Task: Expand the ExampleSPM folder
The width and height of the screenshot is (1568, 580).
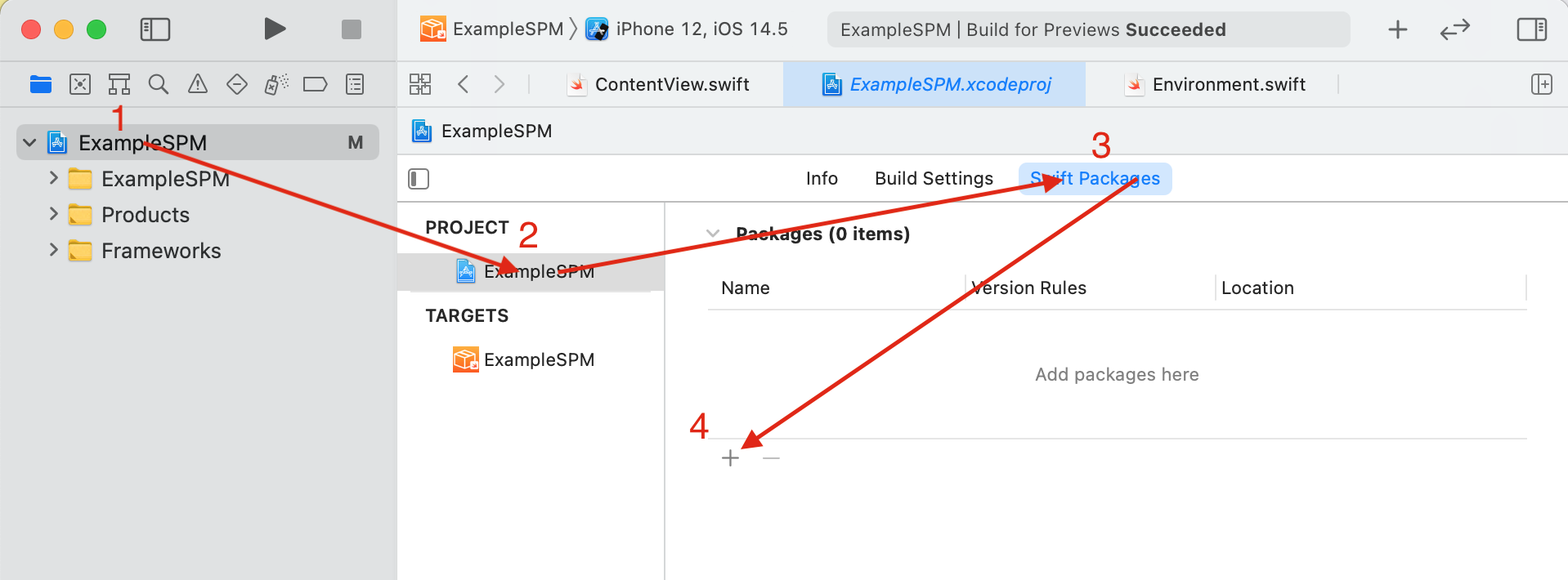Action: (x=53, y=178)
